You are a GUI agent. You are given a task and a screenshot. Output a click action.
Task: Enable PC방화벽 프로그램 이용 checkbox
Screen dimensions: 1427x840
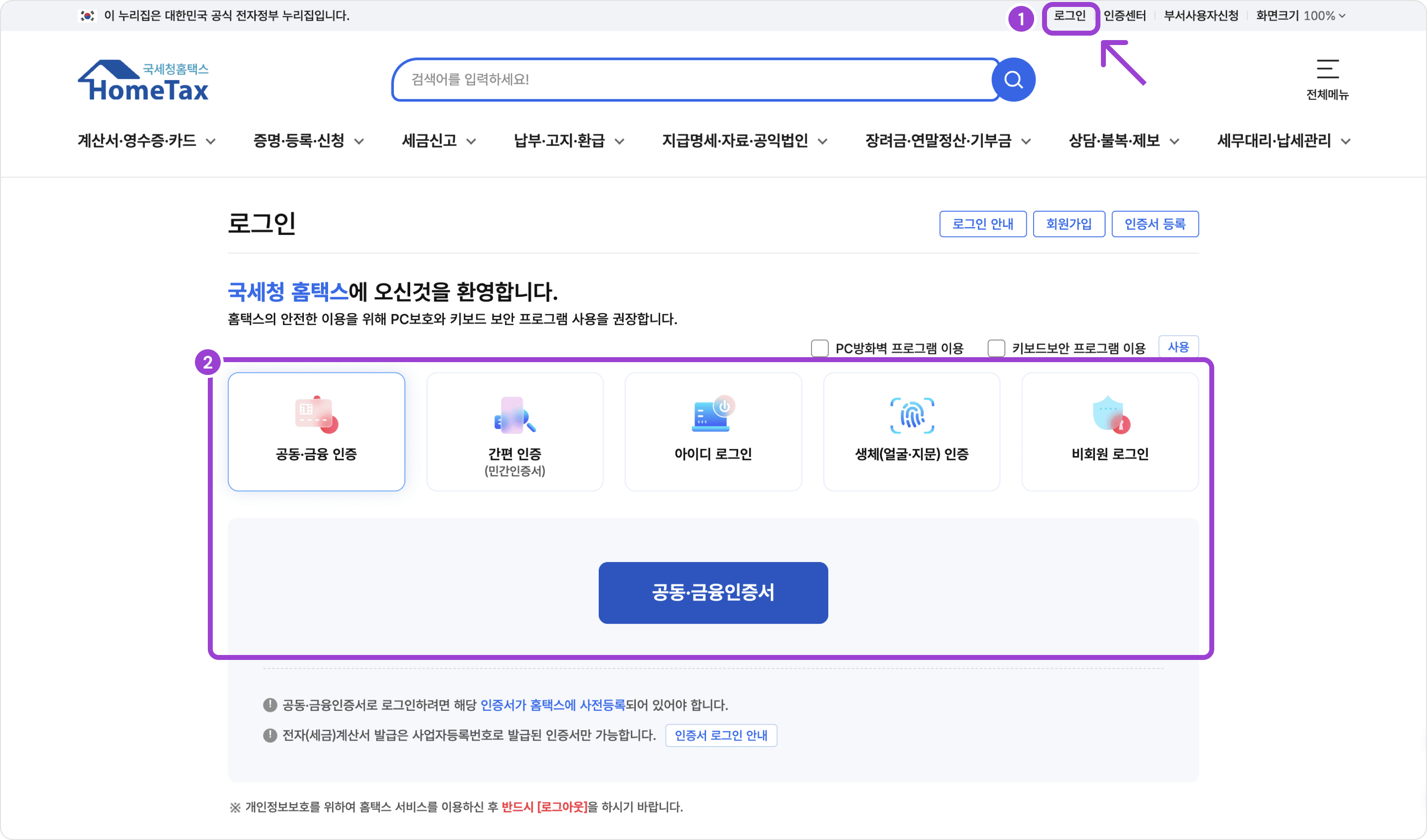[x=819, y=348]
